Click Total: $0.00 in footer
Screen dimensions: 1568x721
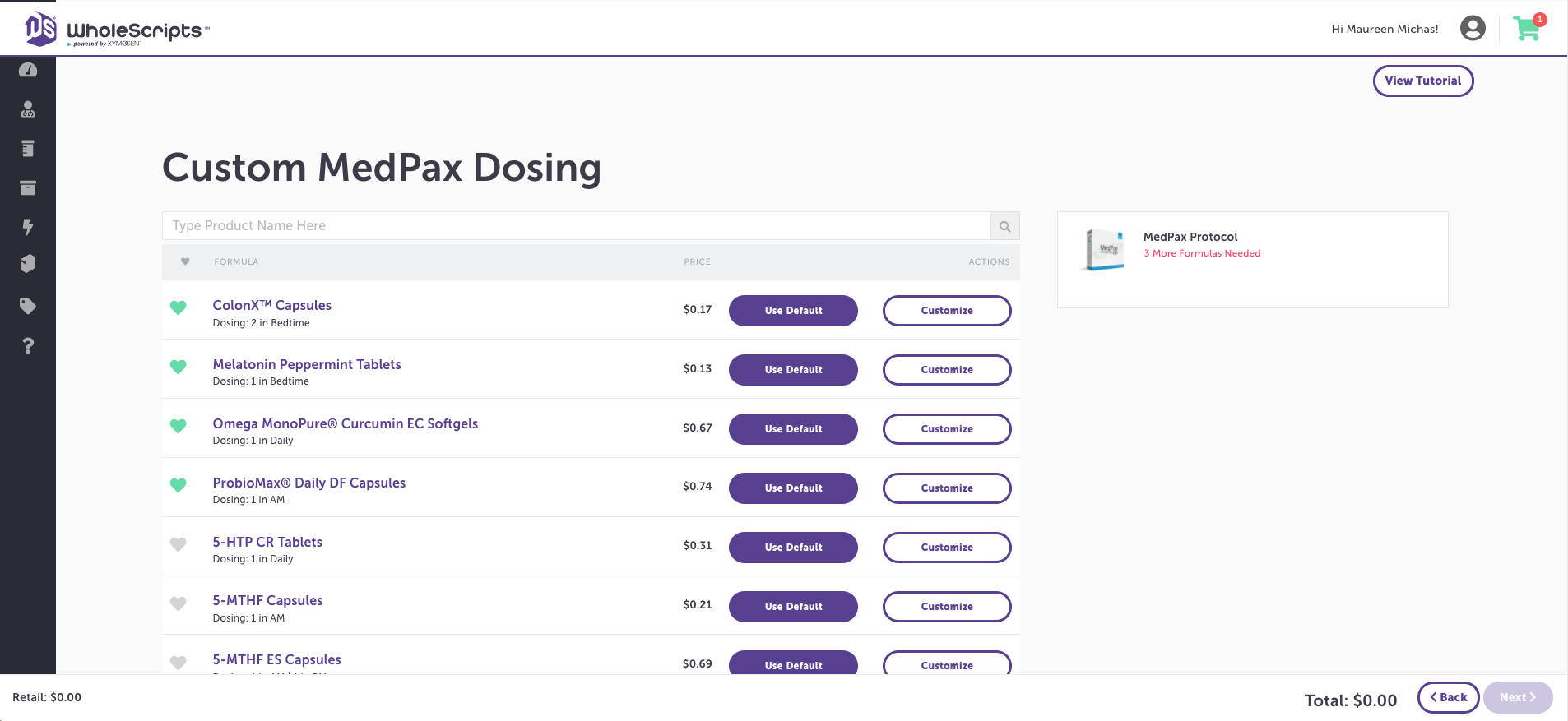pos(1351,700)
